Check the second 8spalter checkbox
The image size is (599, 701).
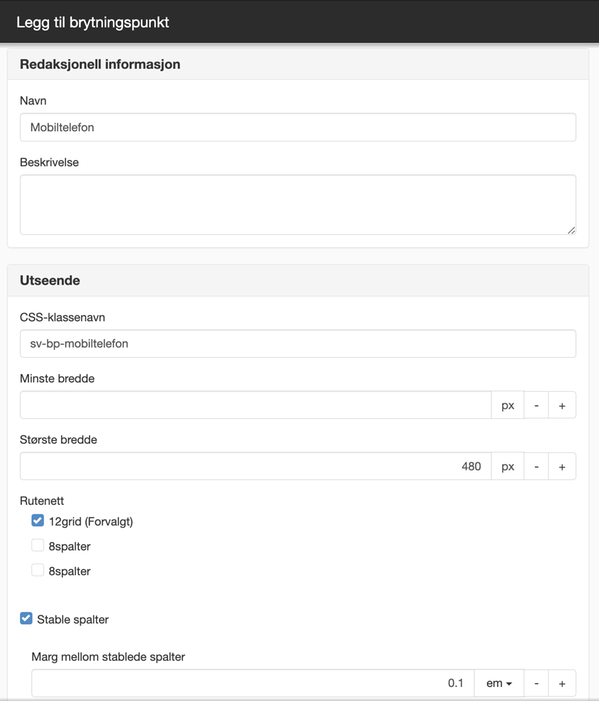[38, 570]
